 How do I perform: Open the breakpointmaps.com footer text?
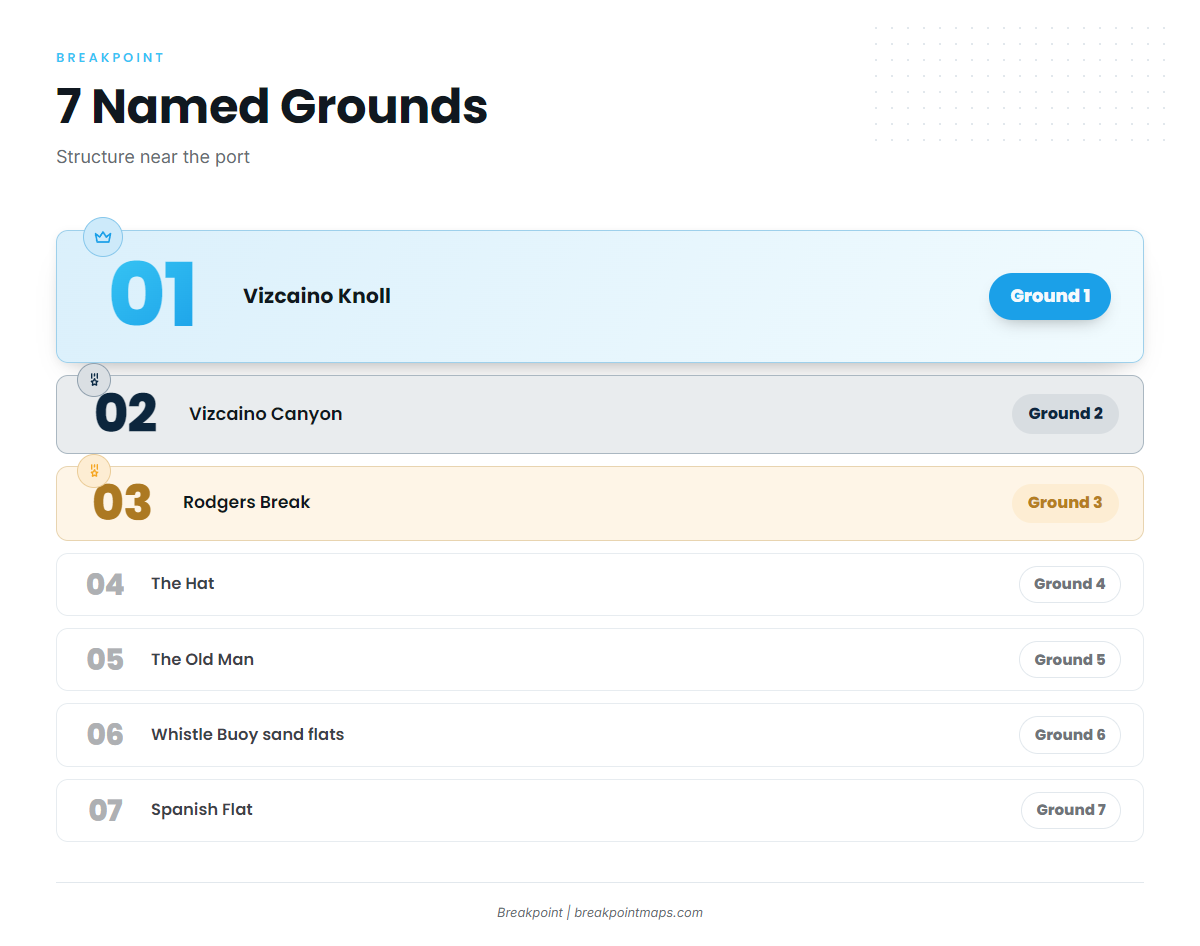[x=639, y=913]
